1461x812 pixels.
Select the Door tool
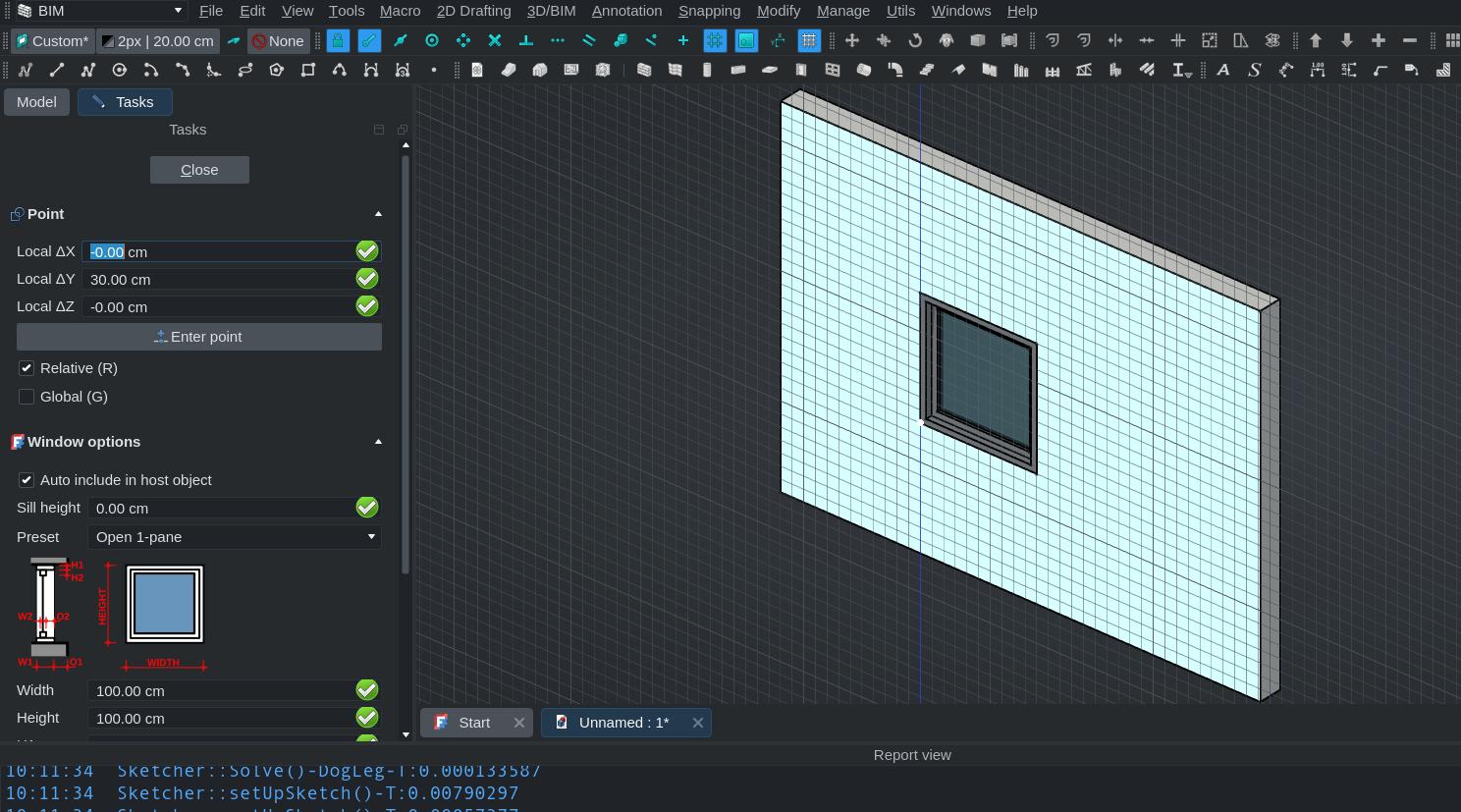click(801, 70)
